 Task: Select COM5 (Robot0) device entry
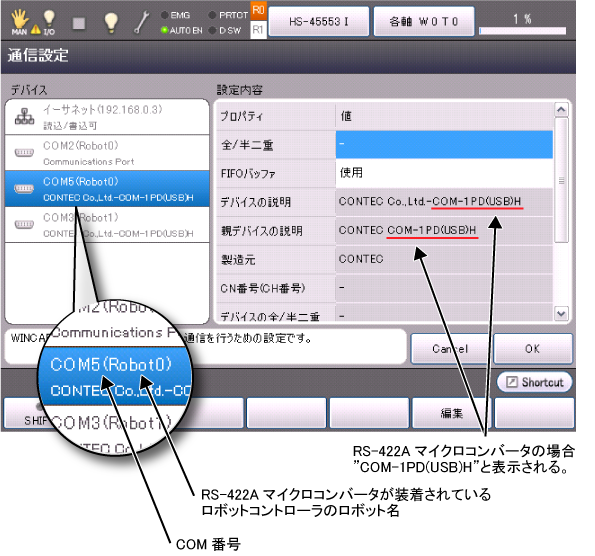pos(107,189)
